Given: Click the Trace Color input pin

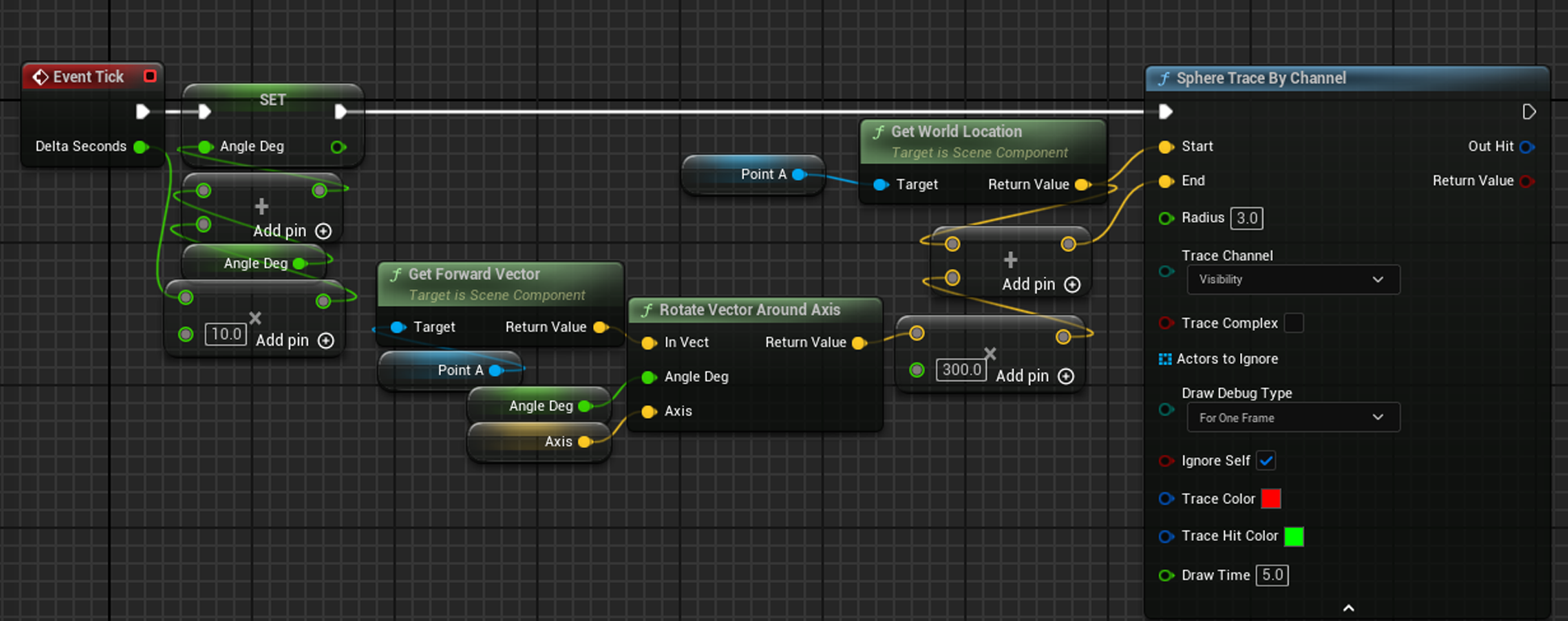Looking at the screenshot, I should click(1165, 499).
